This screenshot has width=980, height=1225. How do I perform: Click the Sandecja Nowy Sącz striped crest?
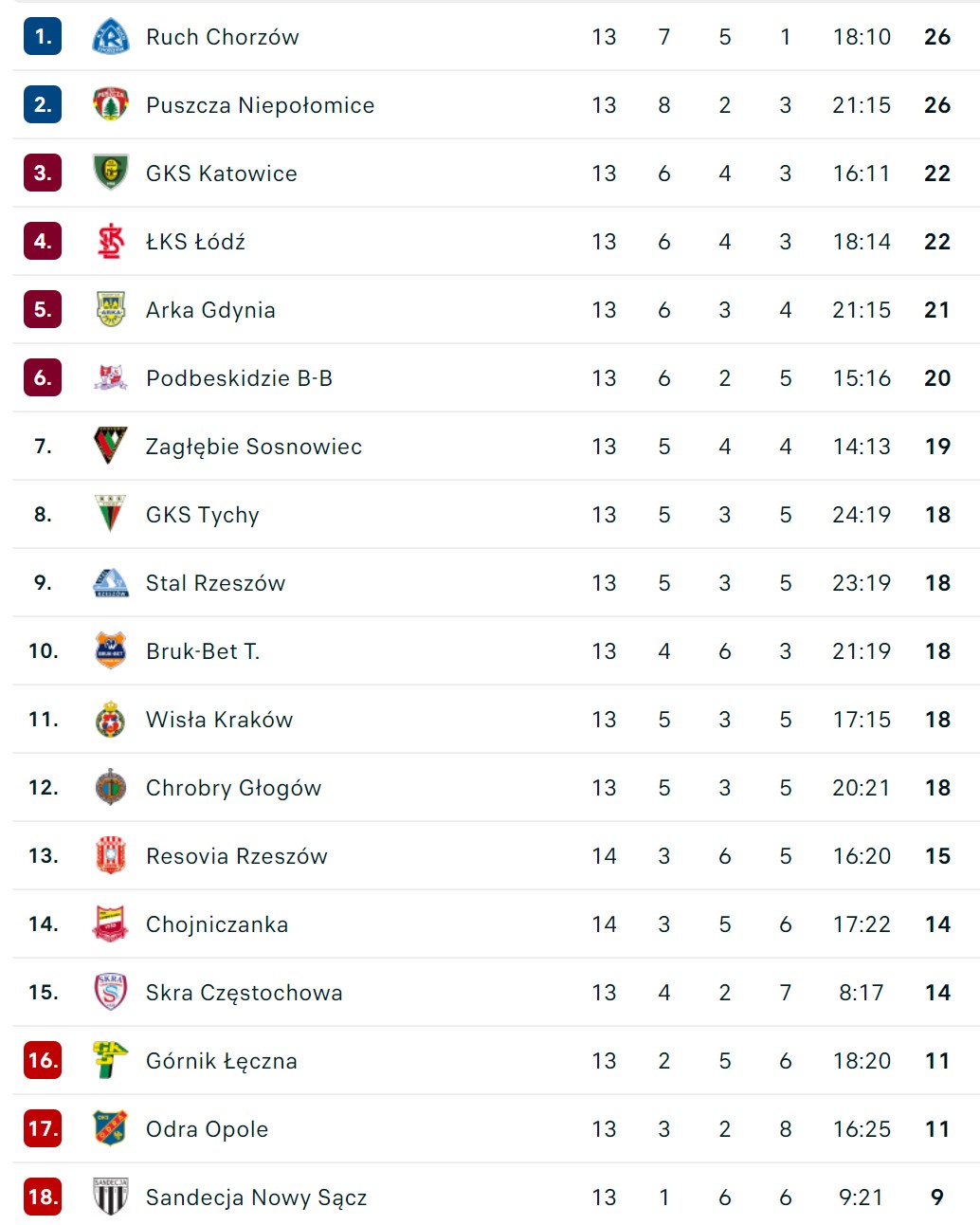111,1197
